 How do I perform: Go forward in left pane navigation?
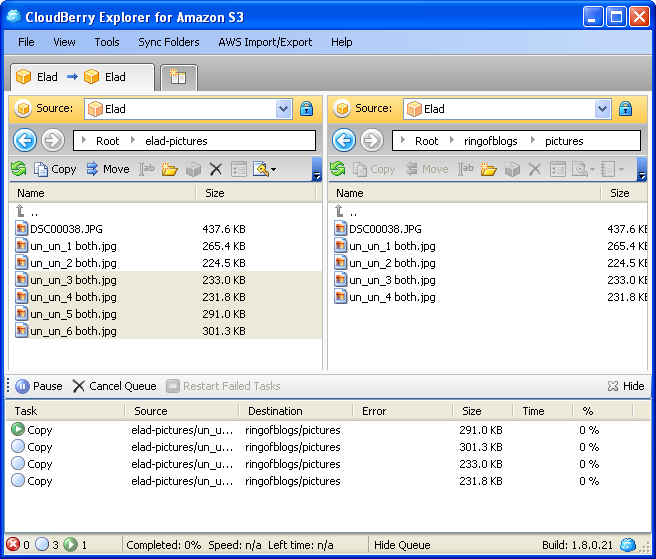(x=52, y=140)
